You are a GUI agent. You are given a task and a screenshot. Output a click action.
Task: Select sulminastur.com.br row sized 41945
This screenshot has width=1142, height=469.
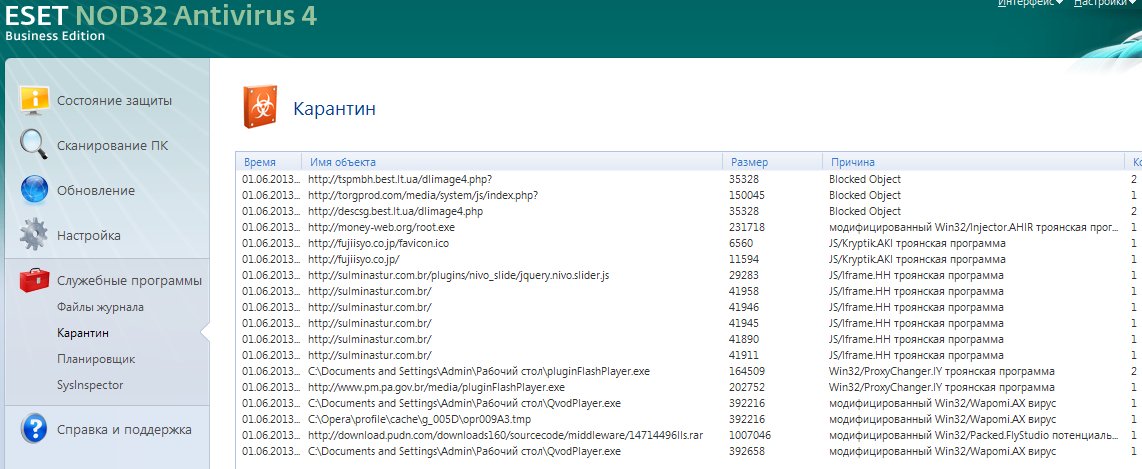pos(689,323)
